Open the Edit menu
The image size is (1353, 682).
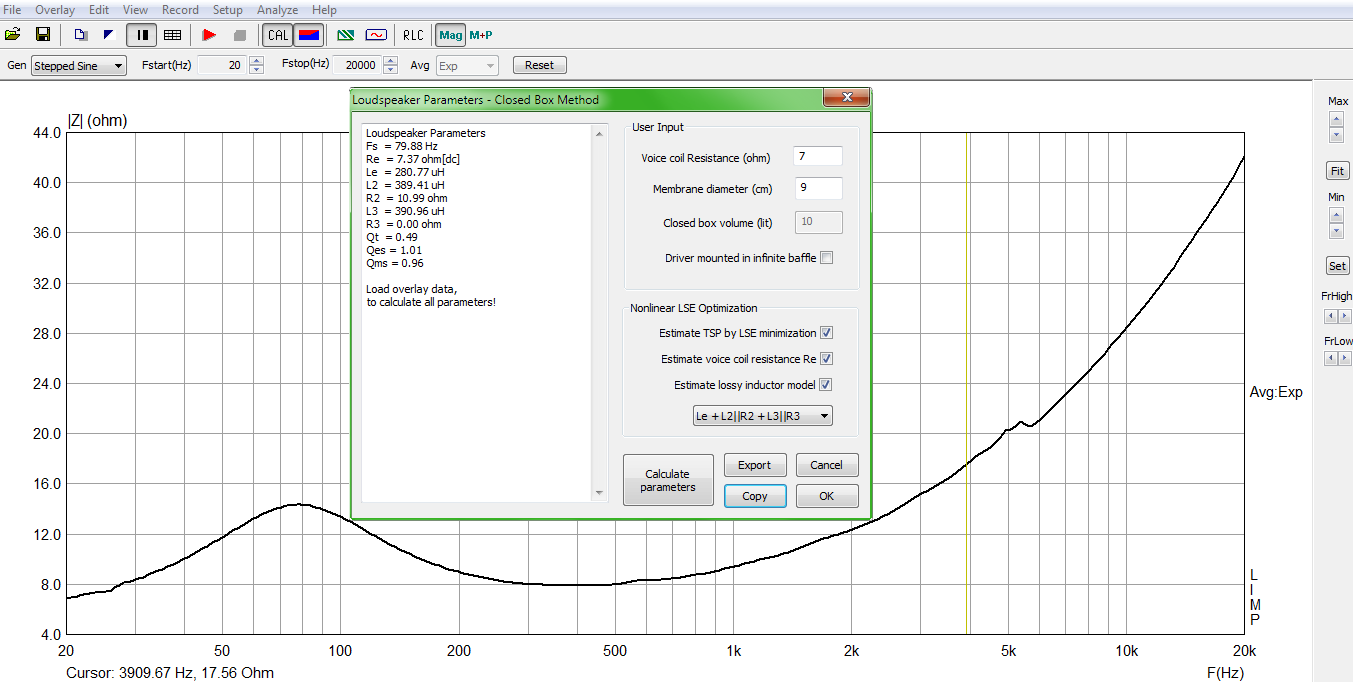(x=99, y=9)
